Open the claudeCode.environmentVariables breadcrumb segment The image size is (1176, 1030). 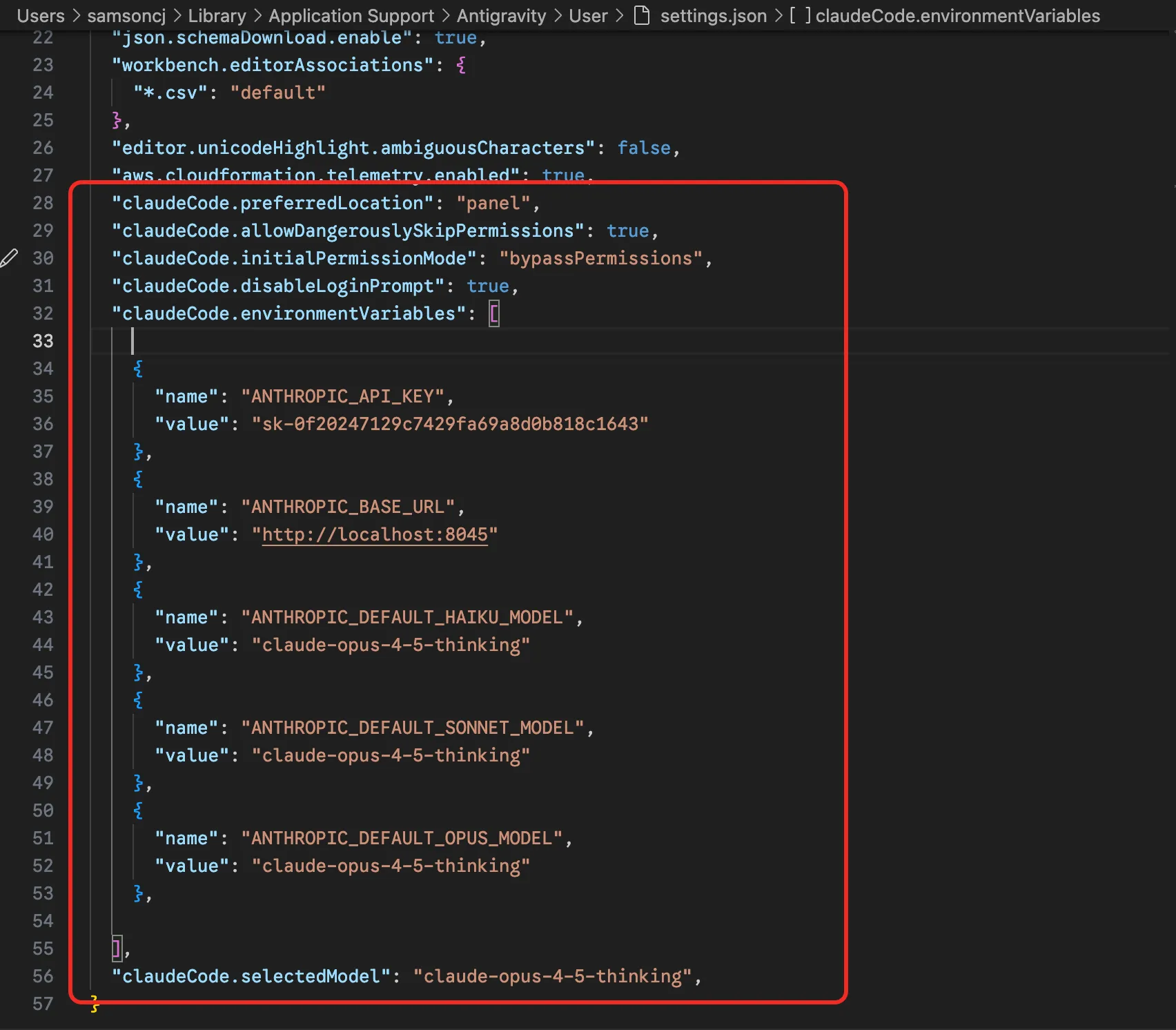click(x=957, y=15)
